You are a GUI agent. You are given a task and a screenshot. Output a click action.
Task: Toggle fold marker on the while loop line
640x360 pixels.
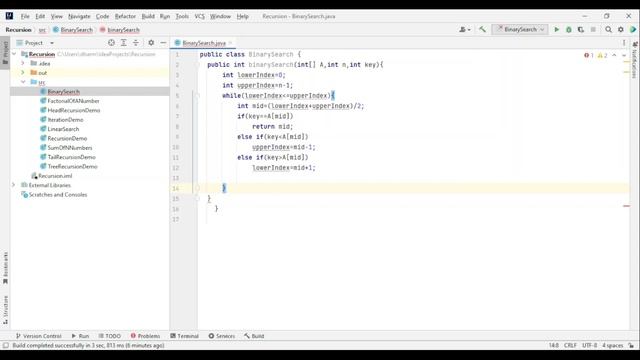[x=197, y=96]
